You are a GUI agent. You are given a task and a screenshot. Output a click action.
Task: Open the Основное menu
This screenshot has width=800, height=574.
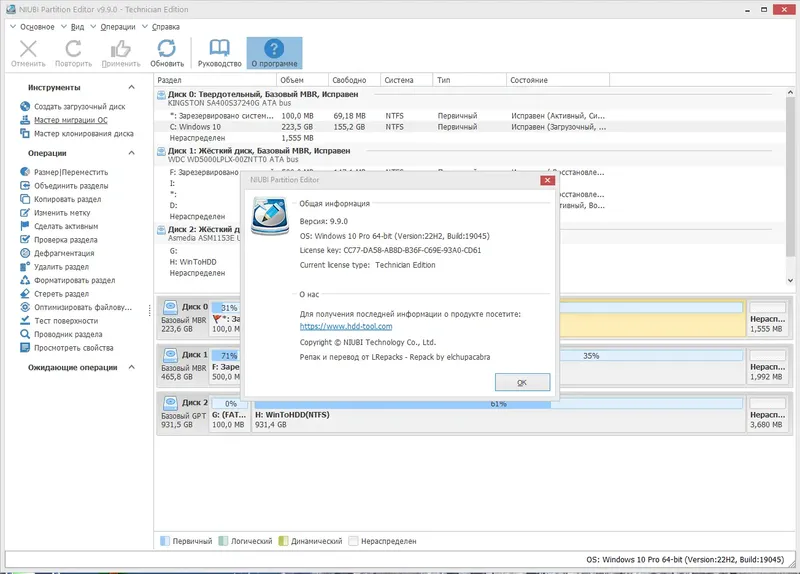[x=32, y=27]
